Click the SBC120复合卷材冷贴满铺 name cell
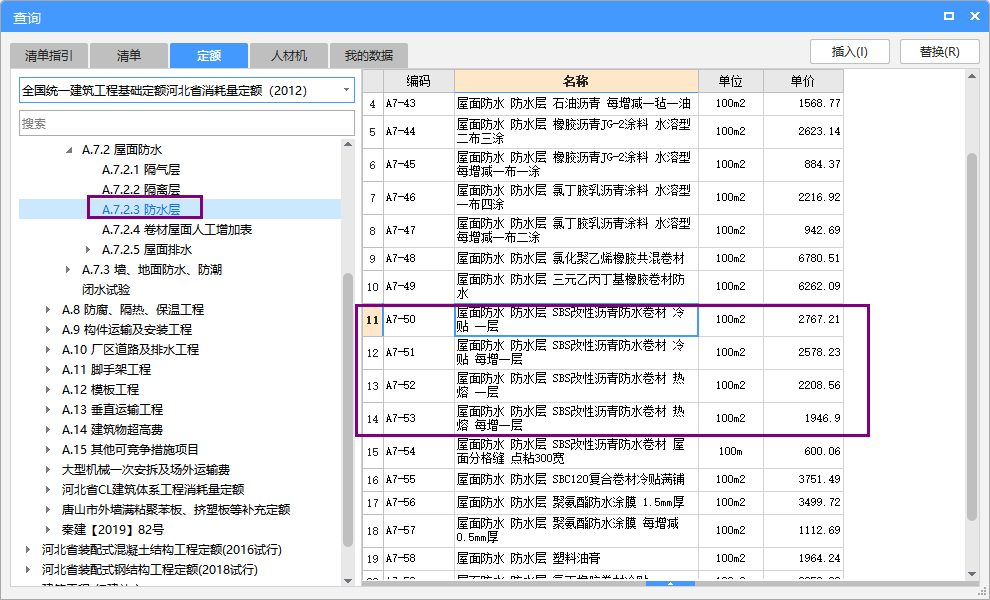 click(x=576, y=479)
